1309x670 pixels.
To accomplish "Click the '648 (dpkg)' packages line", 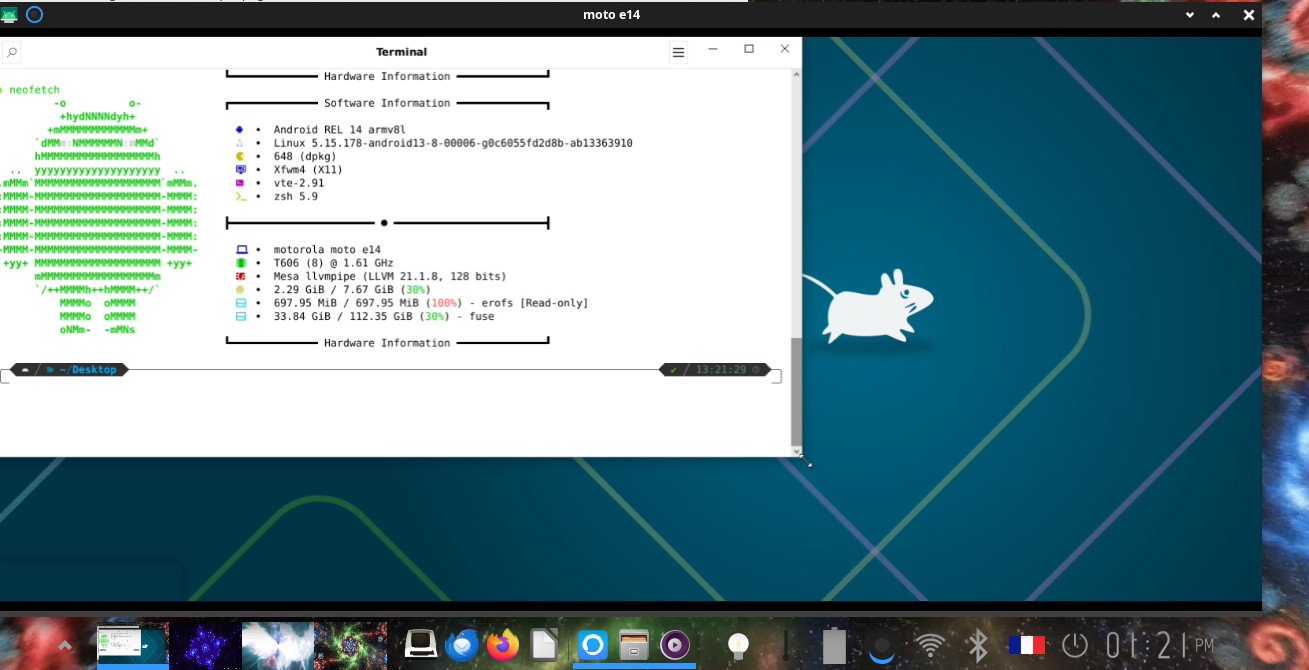I will pyautogui.click(x=304, y=156).
